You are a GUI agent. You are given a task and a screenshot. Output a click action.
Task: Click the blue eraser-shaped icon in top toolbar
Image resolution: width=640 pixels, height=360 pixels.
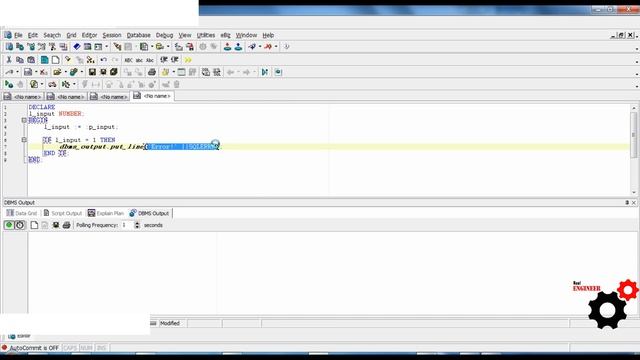(77, 47)
